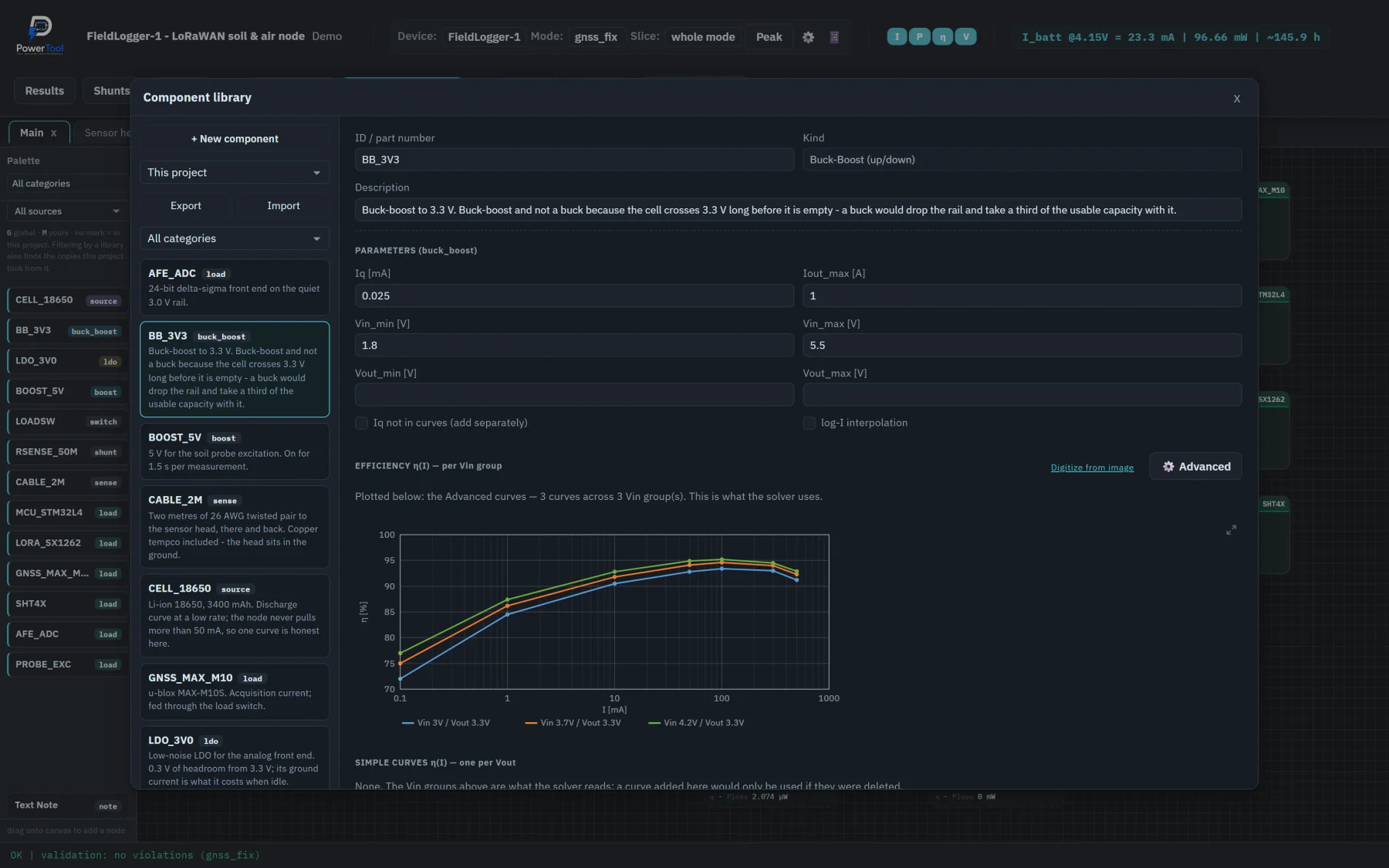The height and width of the screenshot is (868, 1389).
Task: Select the GNSS_MAX_M10 library card
Action: (x=235, y=691)
